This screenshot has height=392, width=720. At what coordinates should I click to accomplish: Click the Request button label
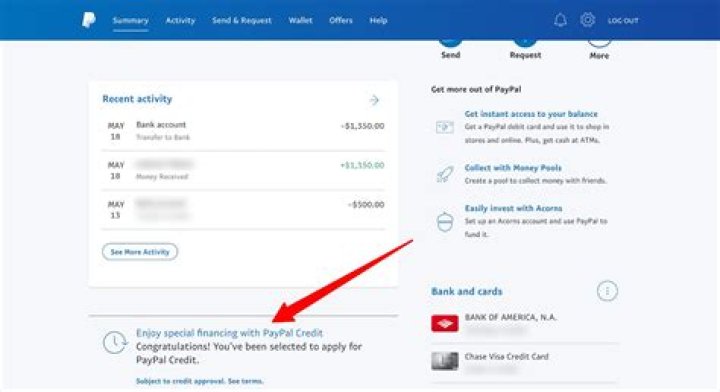525,55
